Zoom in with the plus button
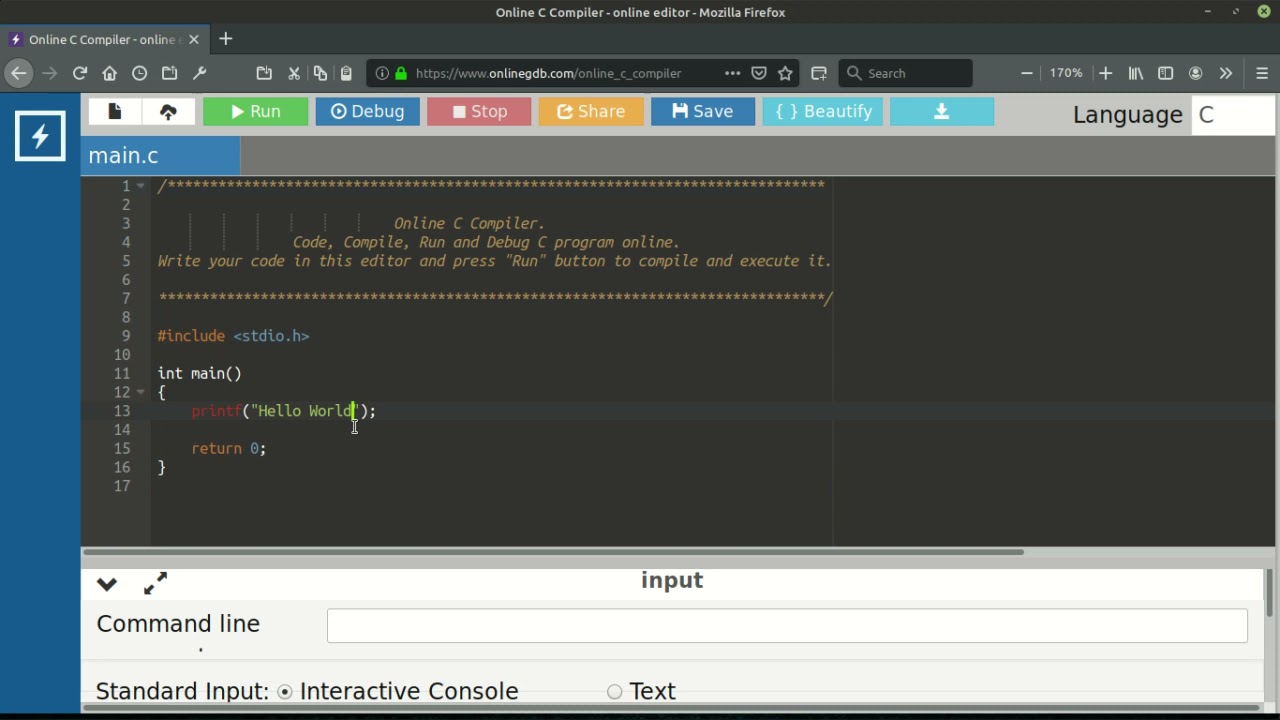The image size is (1280, 720). 1105,73
